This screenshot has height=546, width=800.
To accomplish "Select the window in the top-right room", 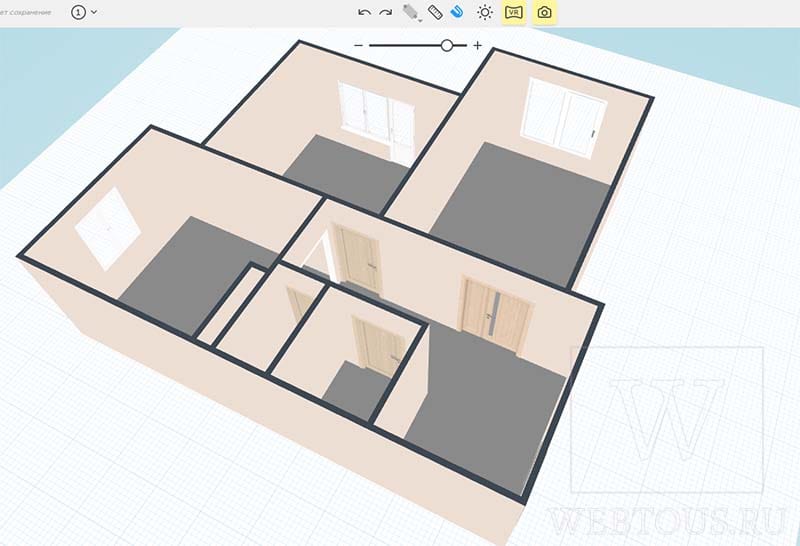I will (x=564, y=117).
